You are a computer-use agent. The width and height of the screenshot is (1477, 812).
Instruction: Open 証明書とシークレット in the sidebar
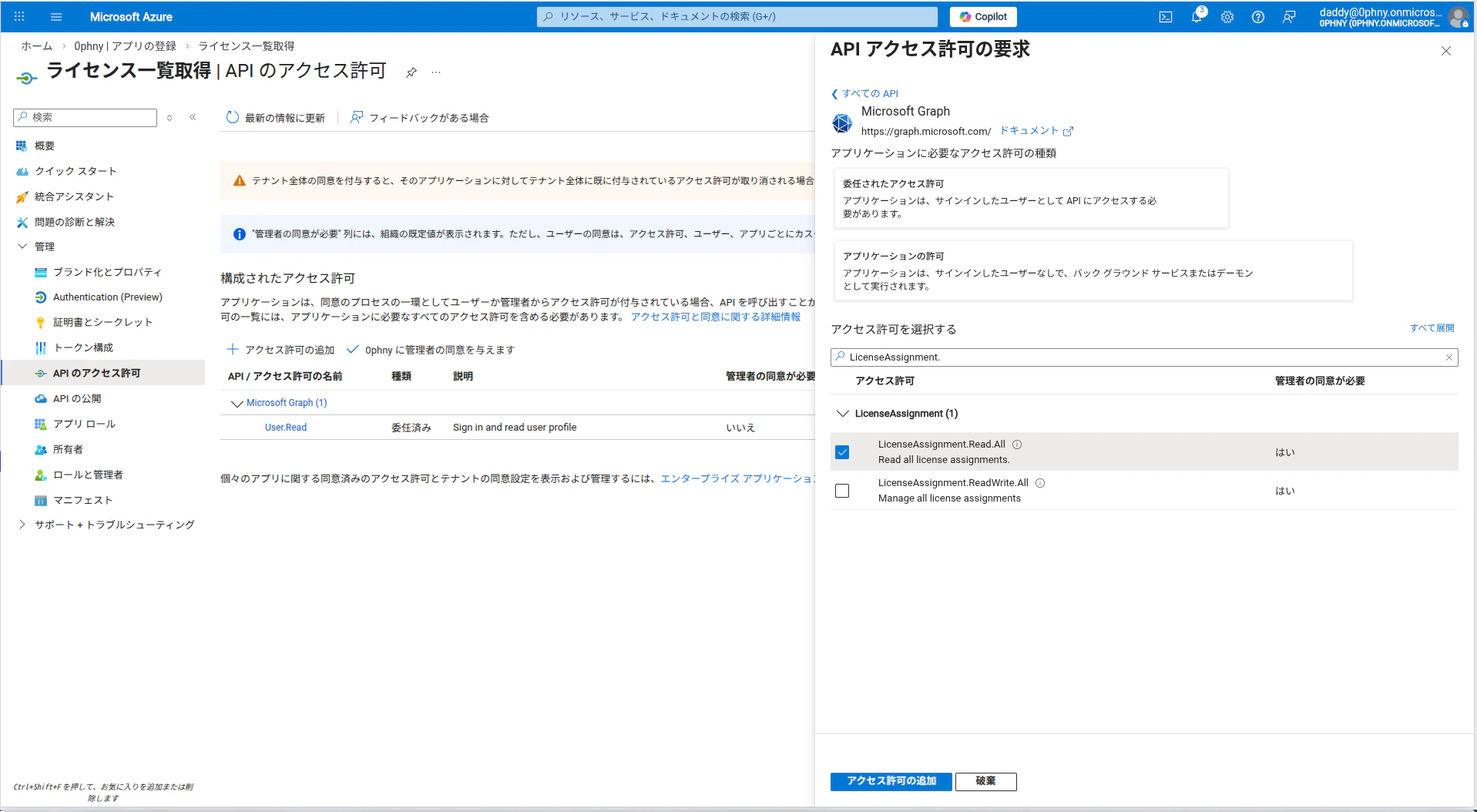click(103, 322)
